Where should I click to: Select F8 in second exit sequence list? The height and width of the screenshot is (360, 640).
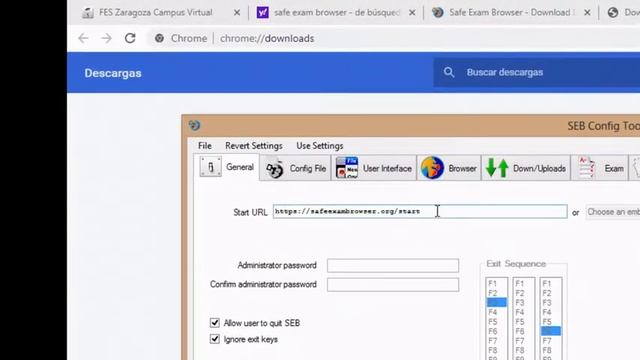coord(523,350)
